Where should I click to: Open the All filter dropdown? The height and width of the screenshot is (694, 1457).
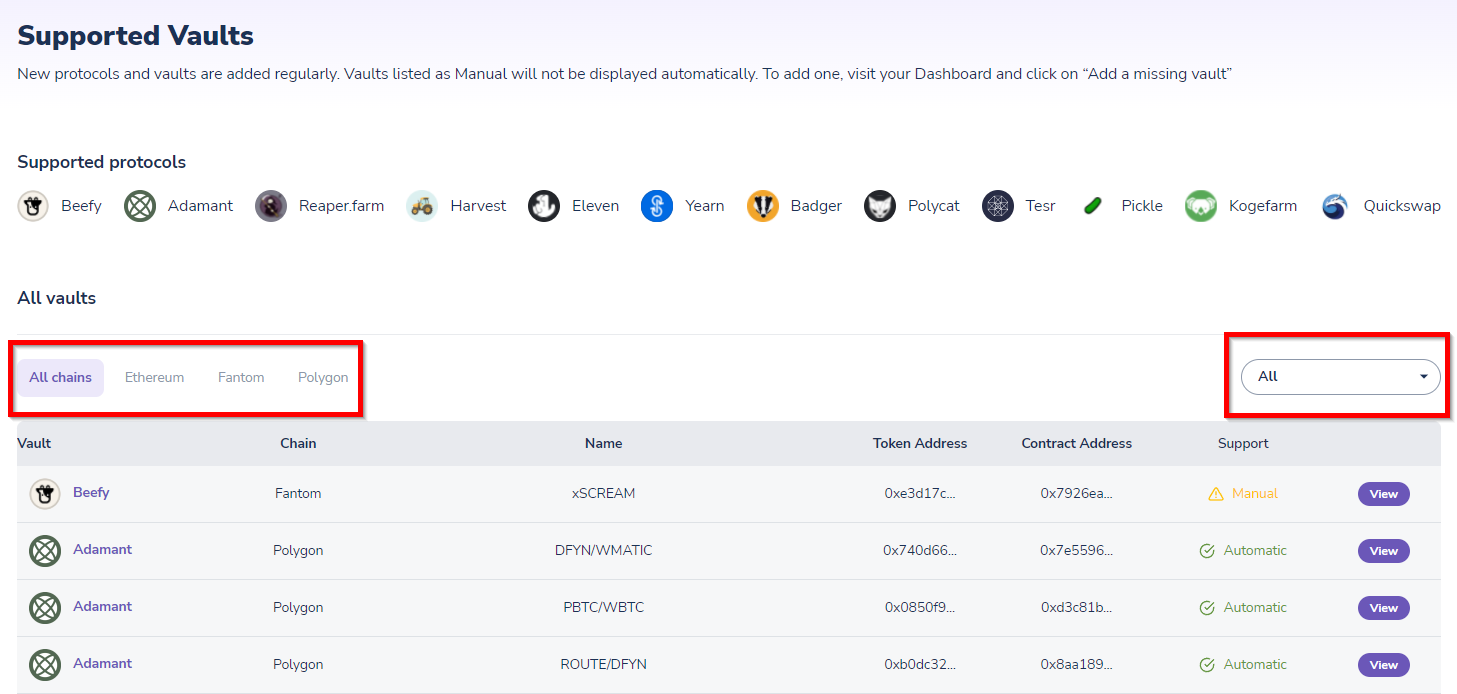(1340, 377)
